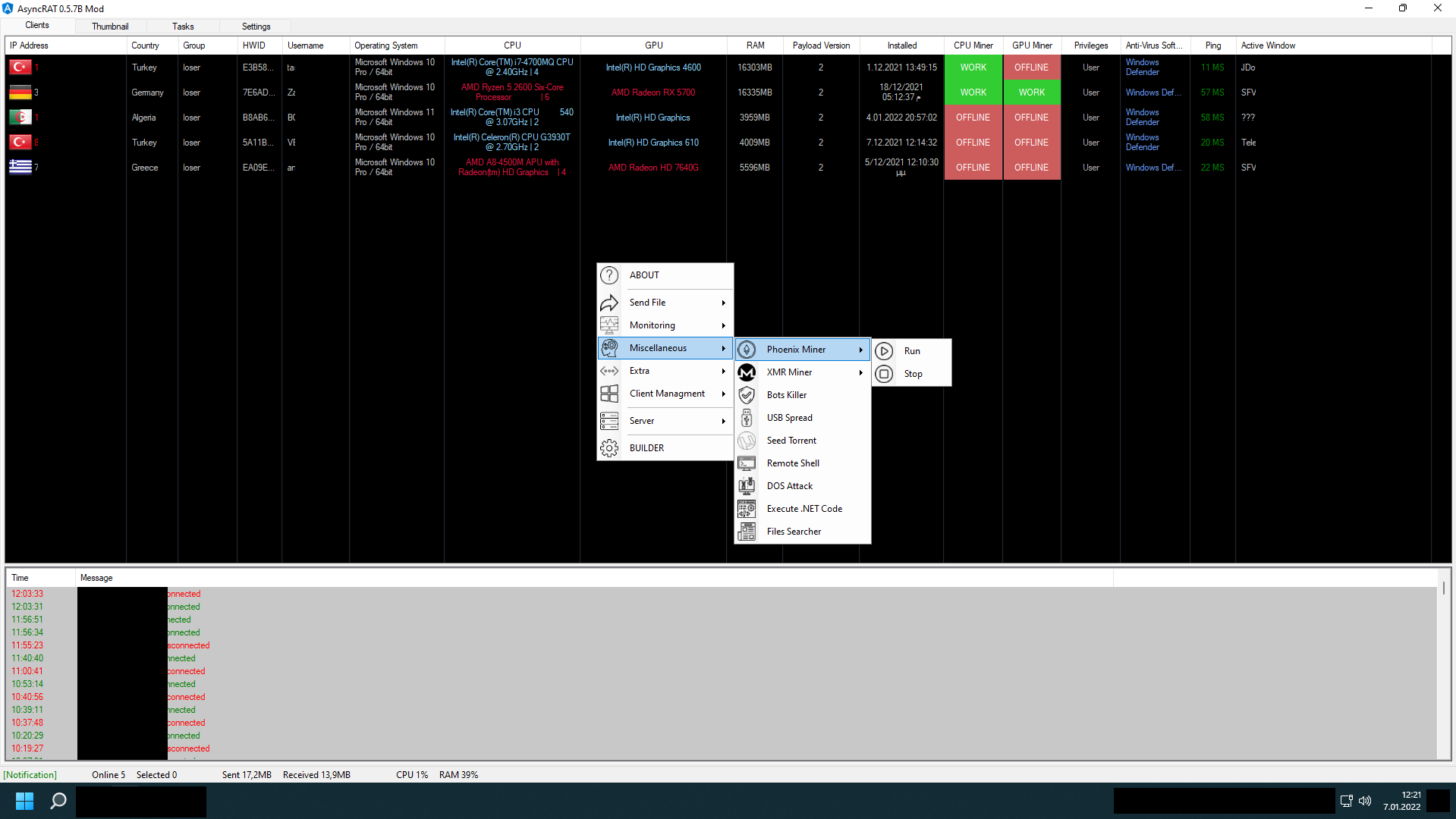Click the BUILDER gear icon
This screenshot has height=819, width=1456.
609,448
